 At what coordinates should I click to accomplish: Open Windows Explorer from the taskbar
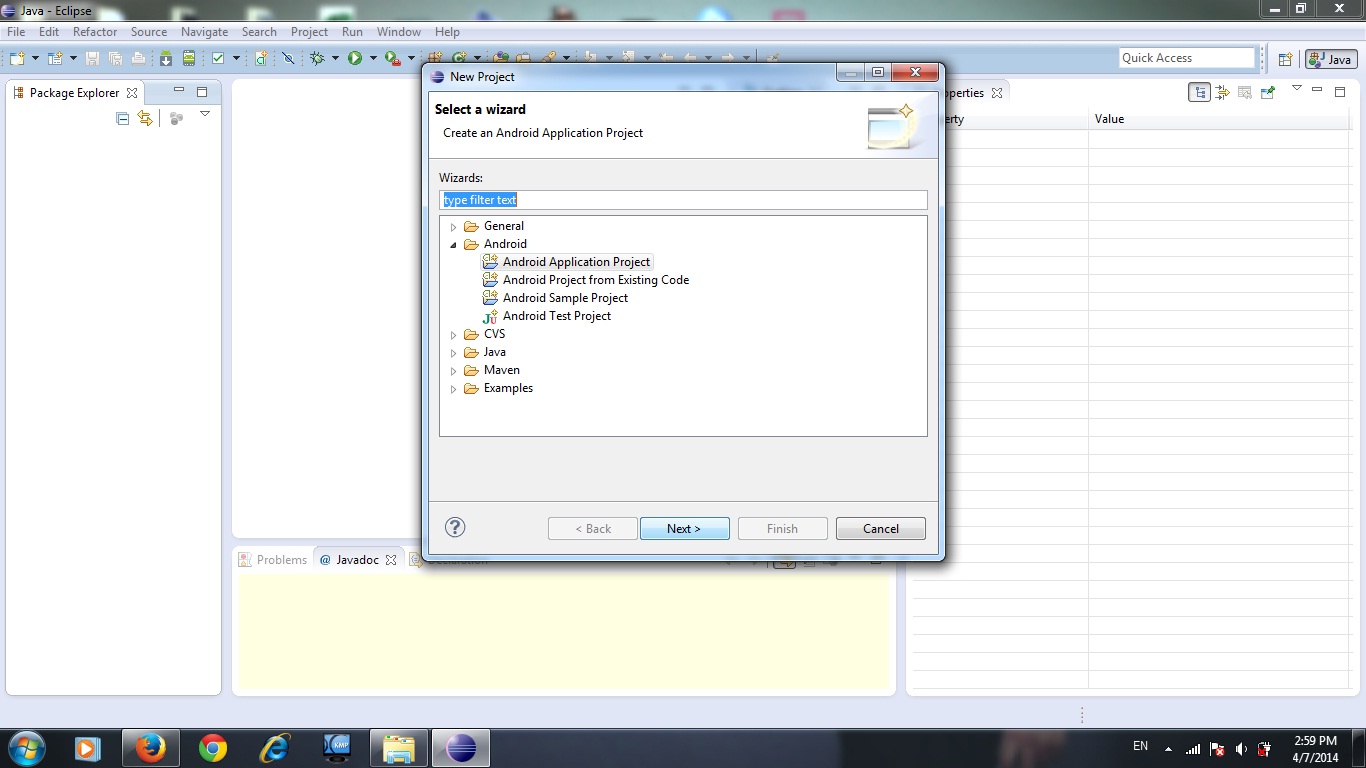(398, 747)
